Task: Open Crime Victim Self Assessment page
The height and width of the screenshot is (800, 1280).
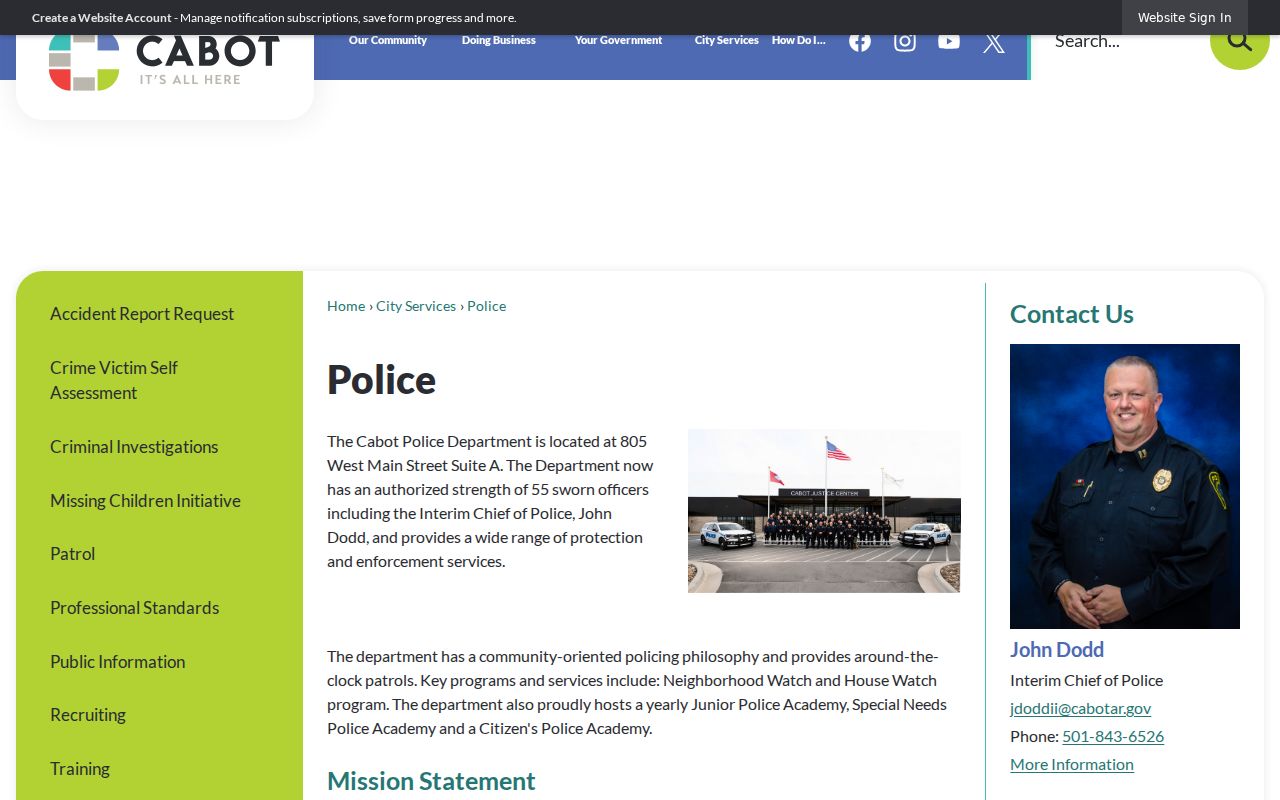Action: 114,380
